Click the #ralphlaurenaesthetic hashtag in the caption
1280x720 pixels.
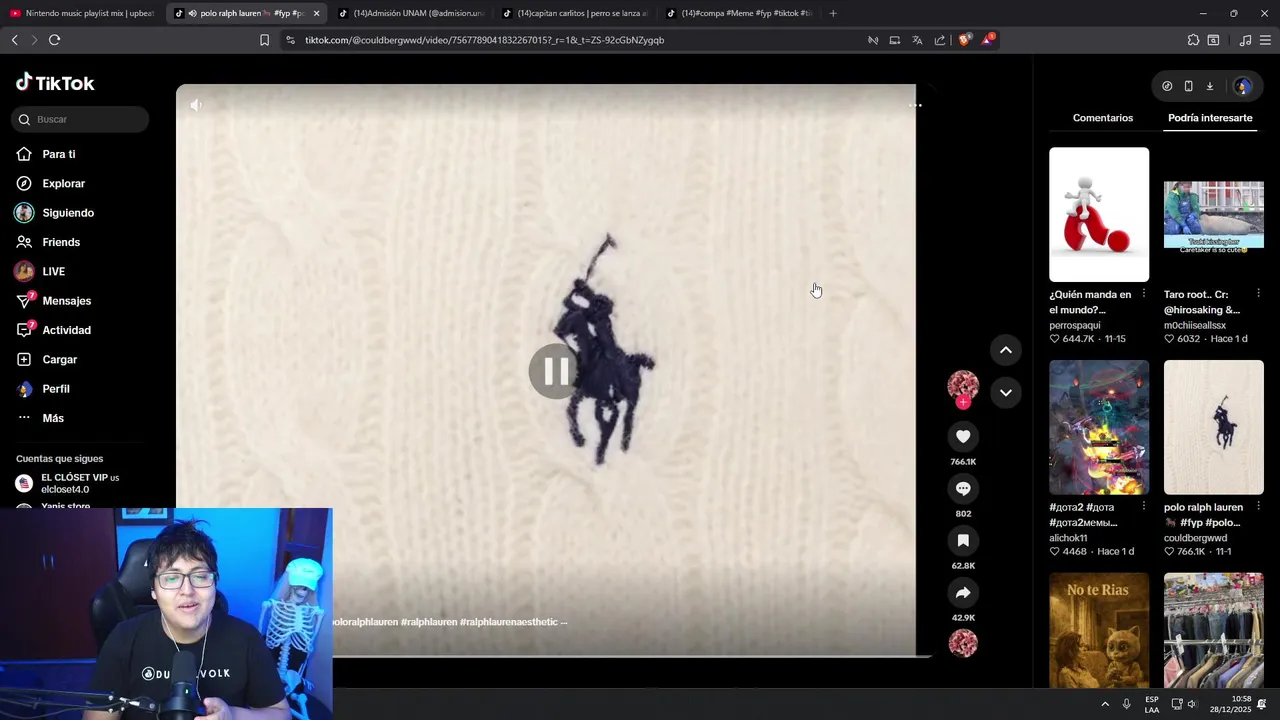click(508, 622)
